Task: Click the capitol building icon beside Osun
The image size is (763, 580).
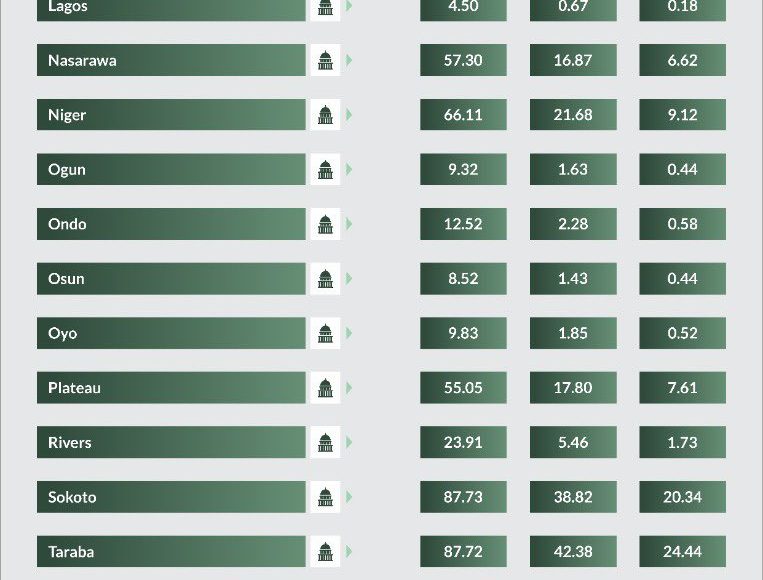Action: pyautogui.click(x=325, y=278)
